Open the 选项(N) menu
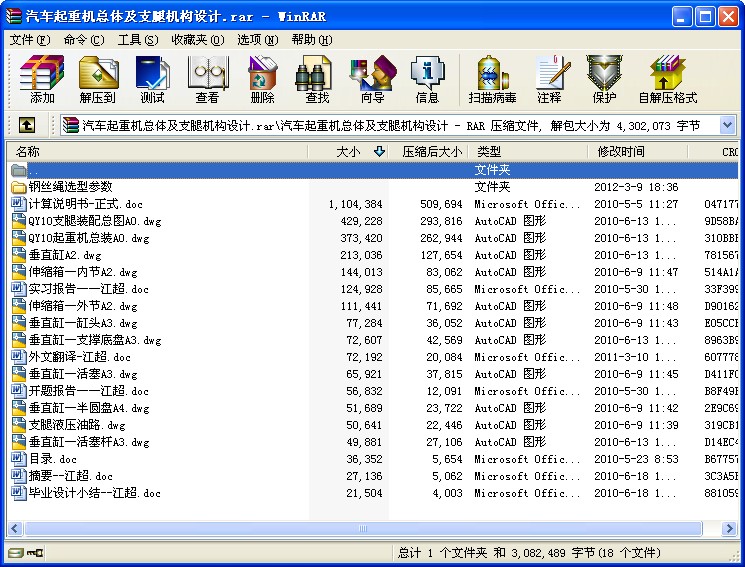Image resolution: width=745 pixels, height=567 pixels. pos(258,40)
